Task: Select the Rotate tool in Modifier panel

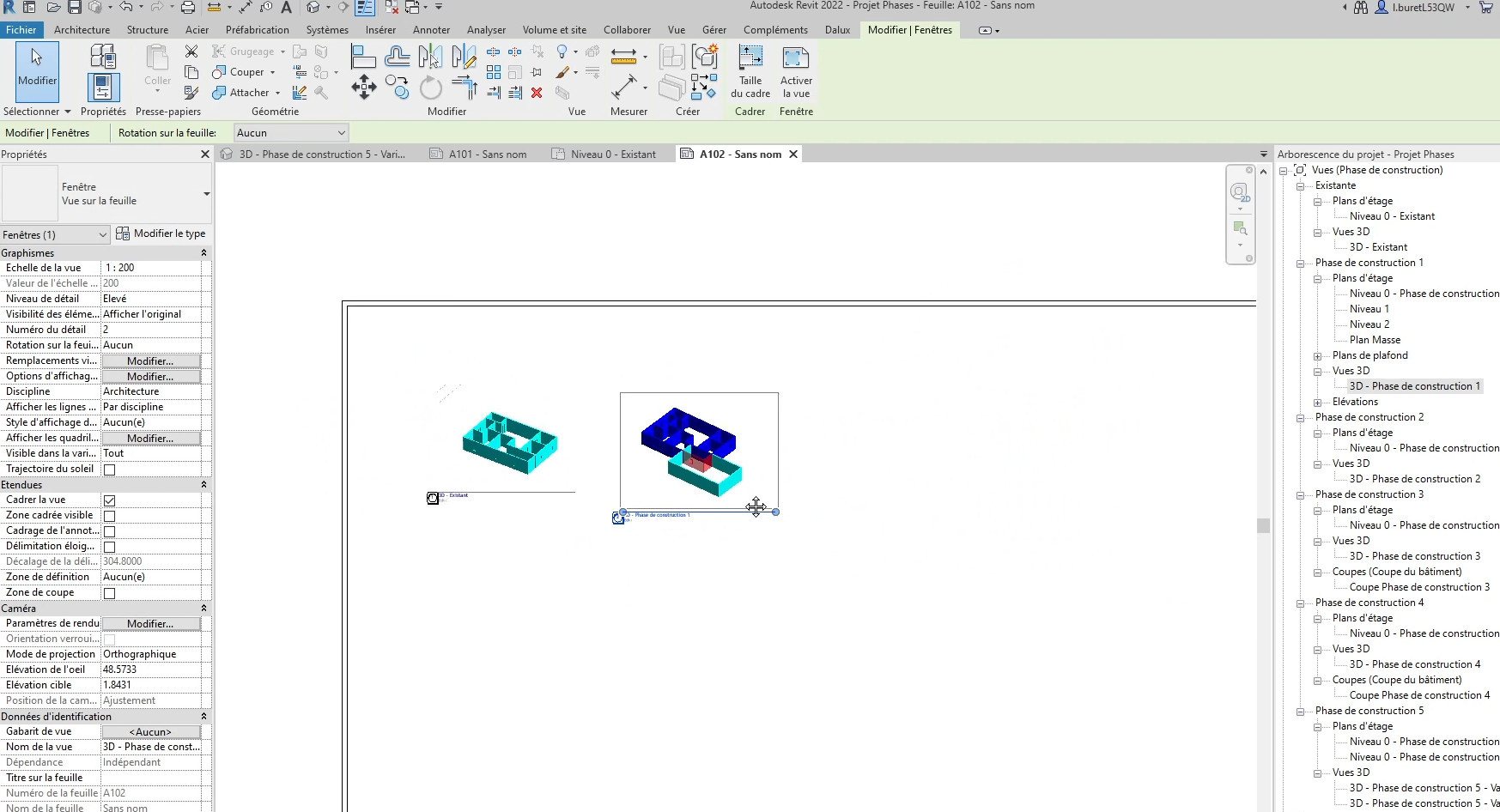Action: [x=431, y=88]
